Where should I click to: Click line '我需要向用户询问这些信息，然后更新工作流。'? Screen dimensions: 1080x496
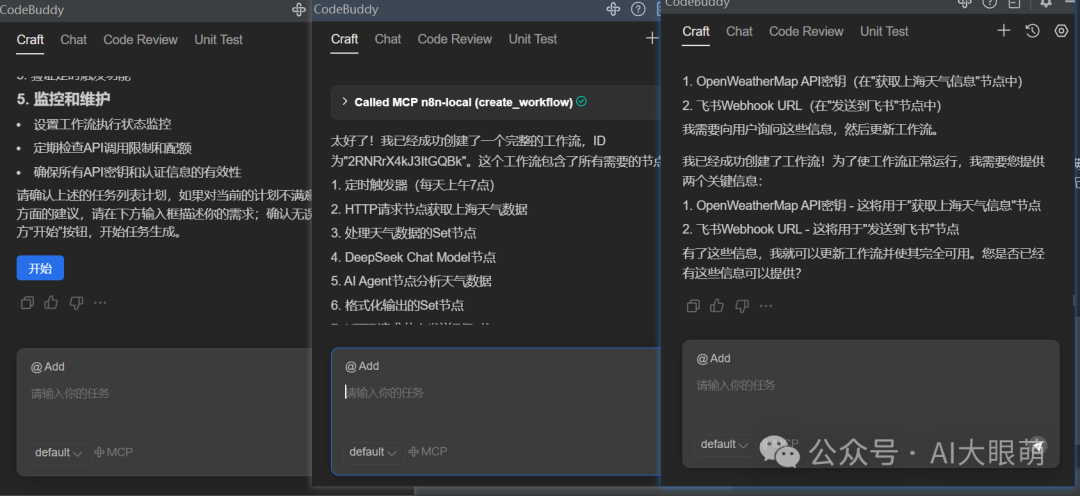tap(813, 129)
